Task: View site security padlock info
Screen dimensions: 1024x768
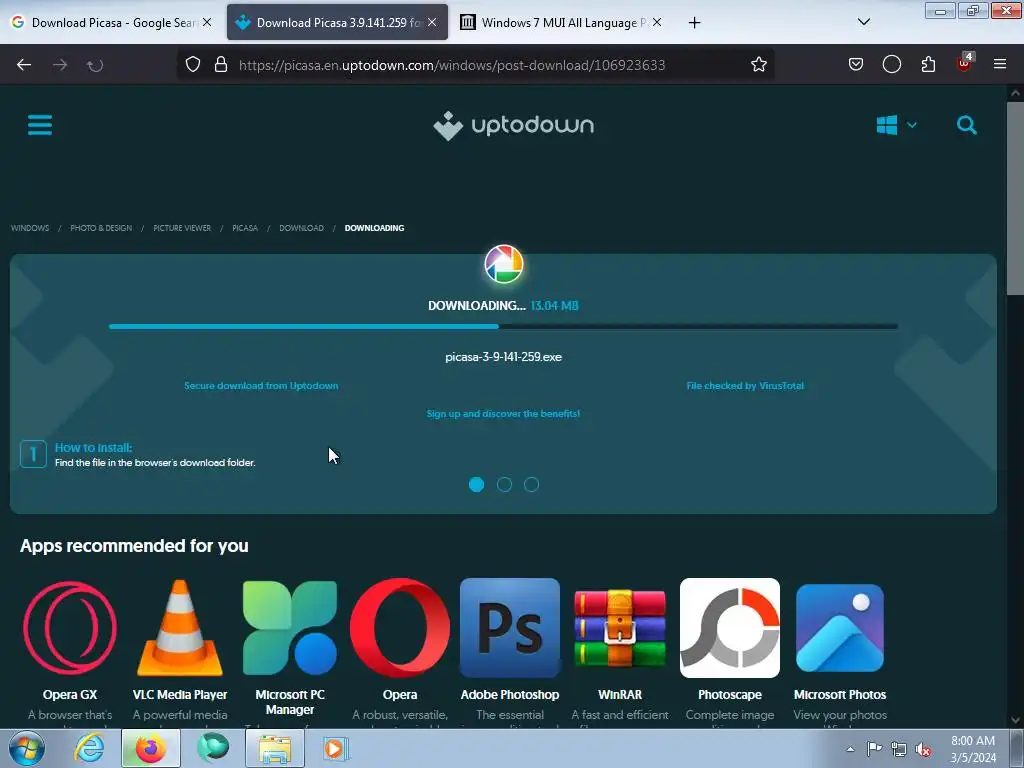Action: tap(221, 65)
